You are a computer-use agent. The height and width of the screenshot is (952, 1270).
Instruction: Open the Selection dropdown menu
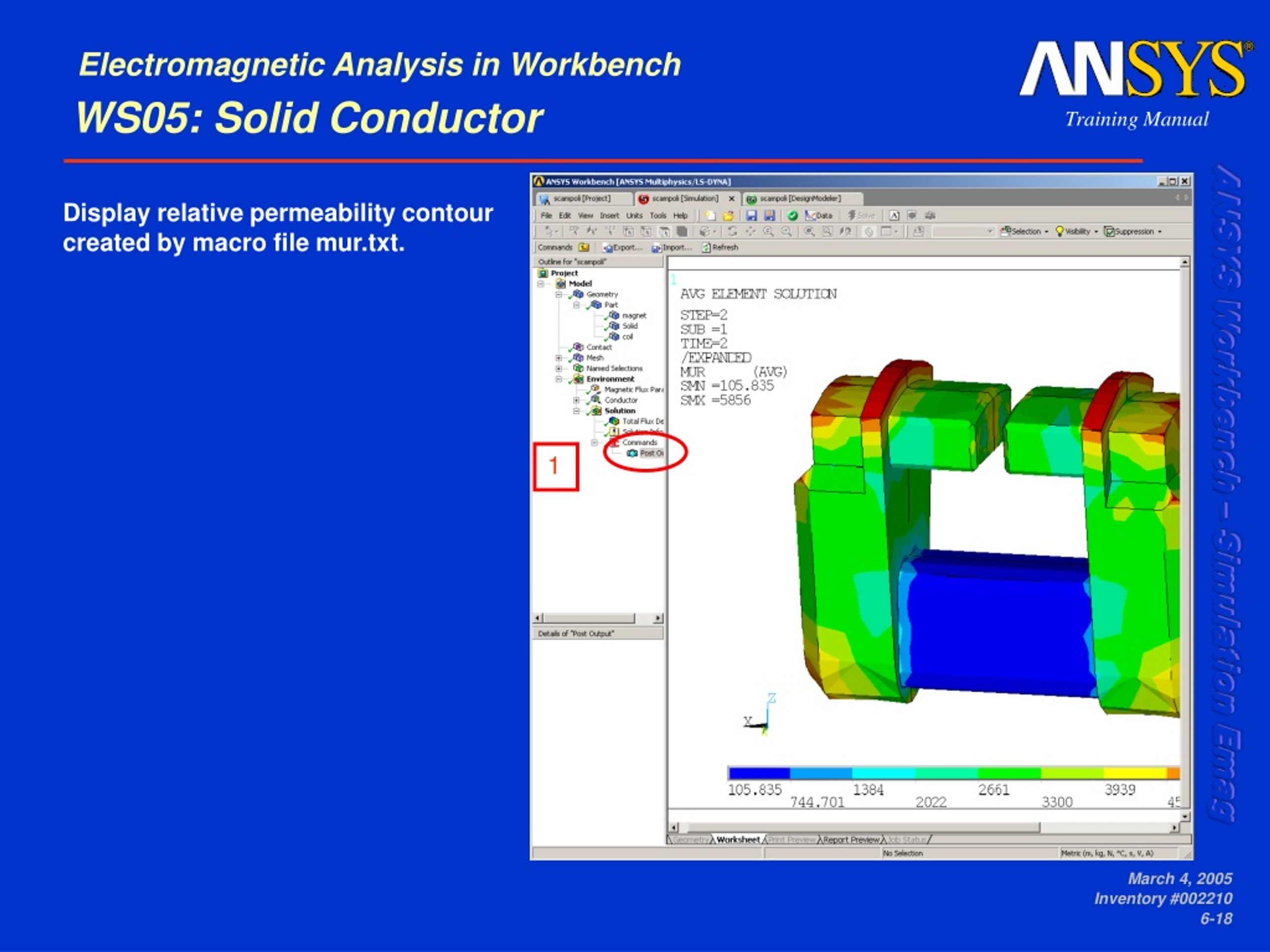coord(1025,231)
